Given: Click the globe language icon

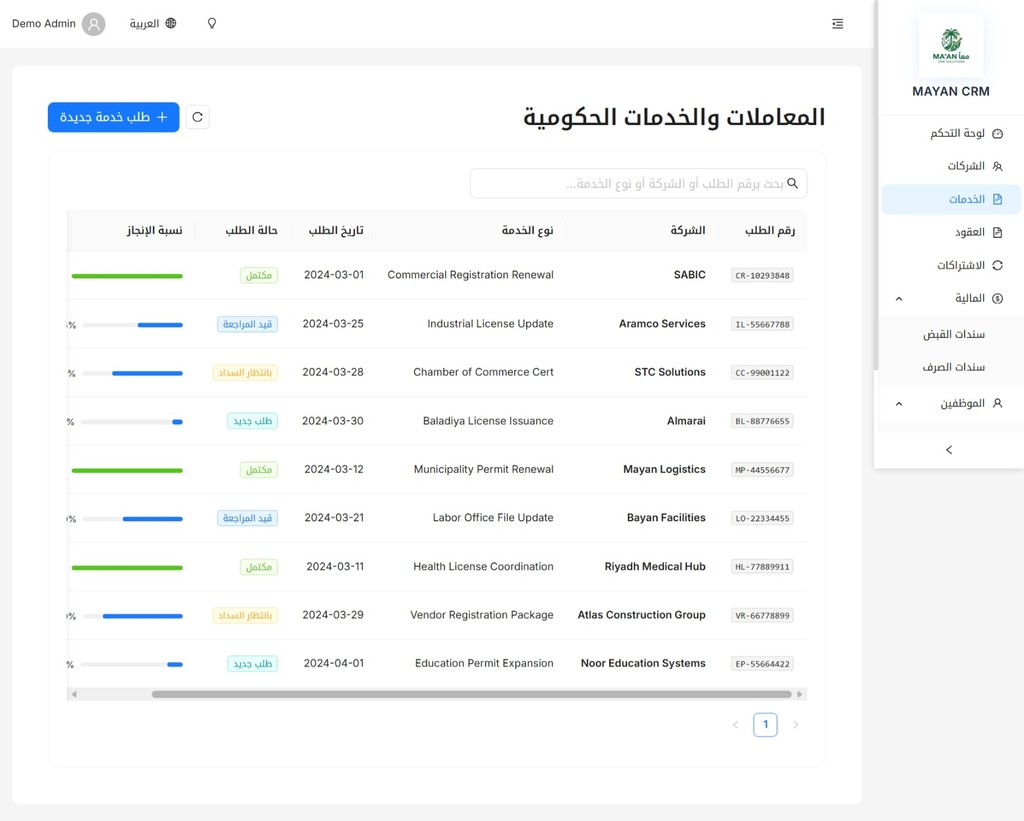Looking at the screenshot, I should coord(171,23).
